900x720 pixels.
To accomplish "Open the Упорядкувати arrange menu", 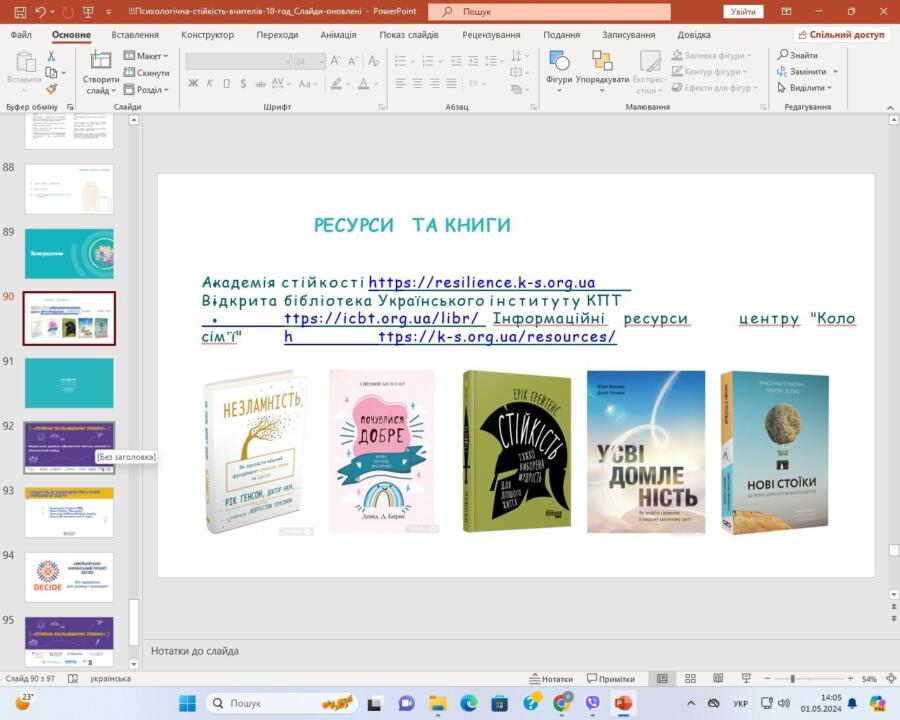I will click(x=602, y=72).
